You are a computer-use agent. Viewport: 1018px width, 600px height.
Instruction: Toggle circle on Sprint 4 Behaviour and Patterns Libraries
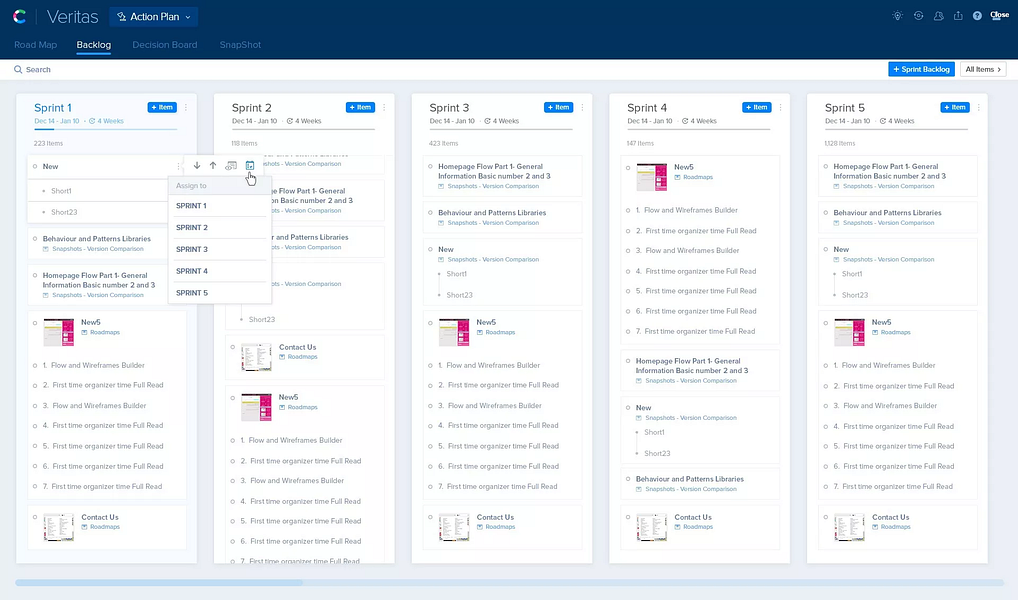[x=628, y=479]
